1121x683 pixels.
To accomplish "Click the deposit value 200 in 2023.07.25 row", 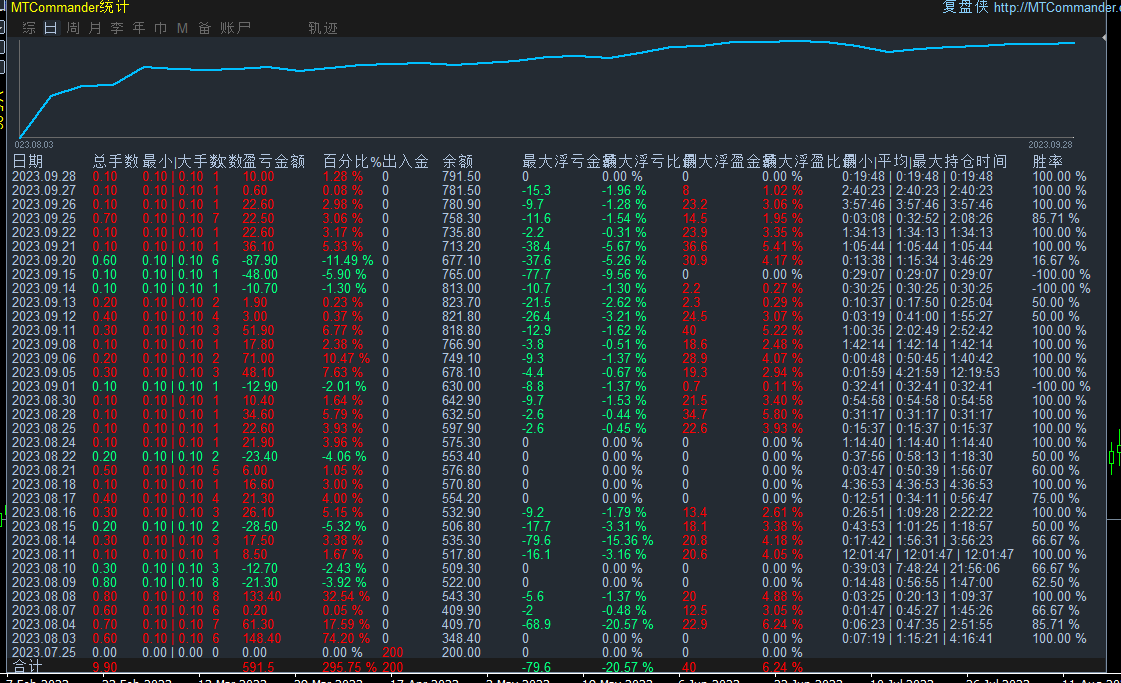I will [392, 652].
